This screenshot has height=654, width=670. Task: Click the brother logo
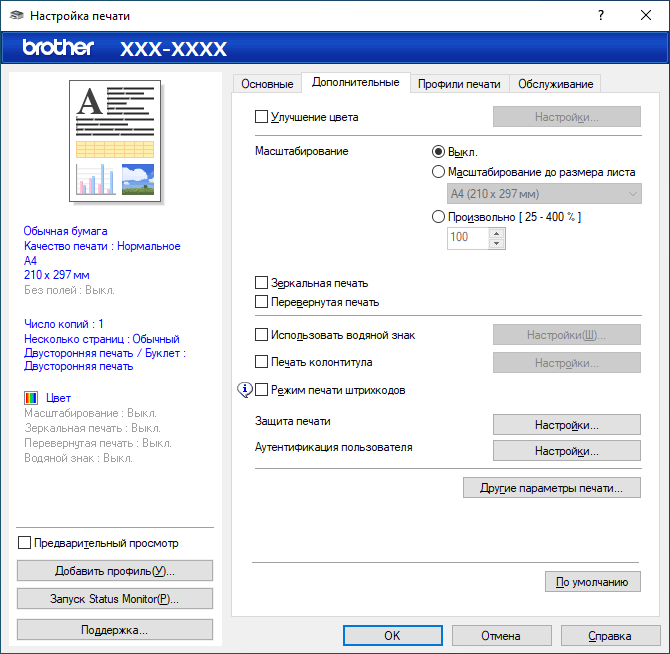tap(58, 47)
